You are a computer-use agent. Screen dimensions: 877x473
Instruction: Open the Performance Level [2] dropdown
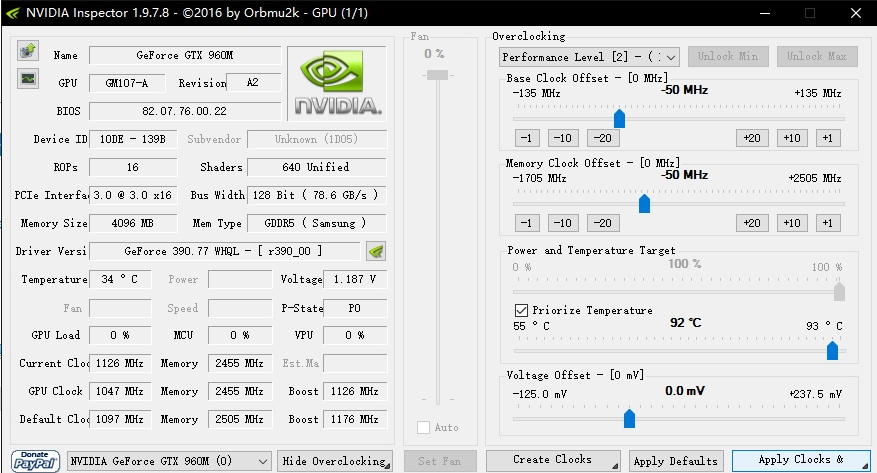coord(590,56)
